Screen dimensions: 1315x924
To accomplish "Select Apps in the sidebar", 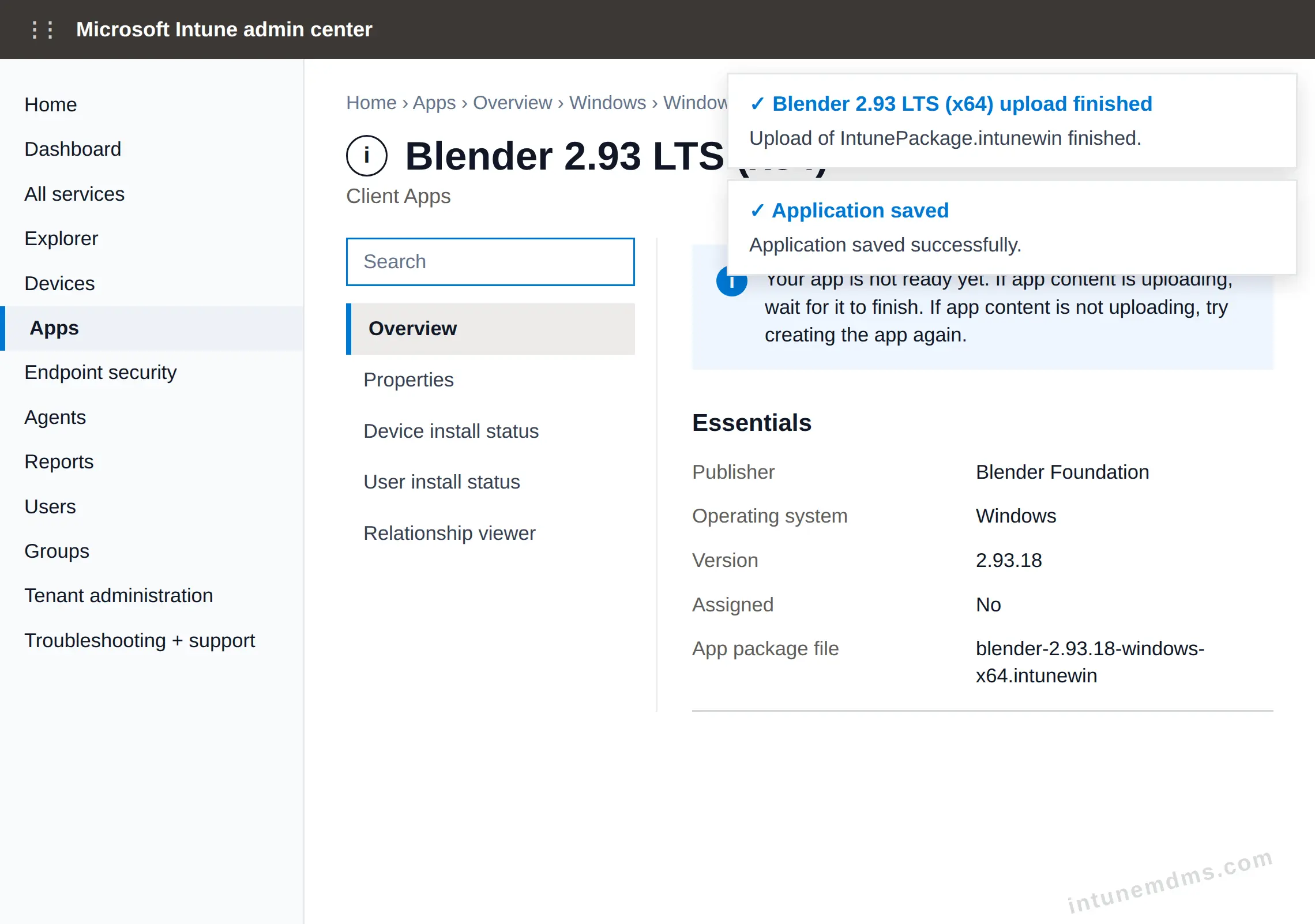I will point(152,328).
